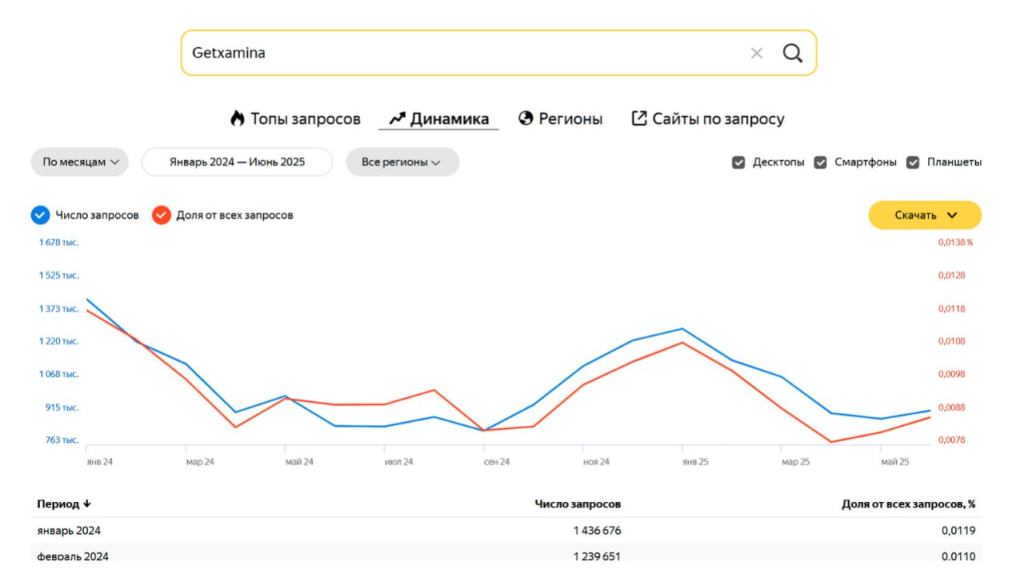Uncheck the Десктопы checkbox
1024x570 pixels.
(x=739, y=162)
